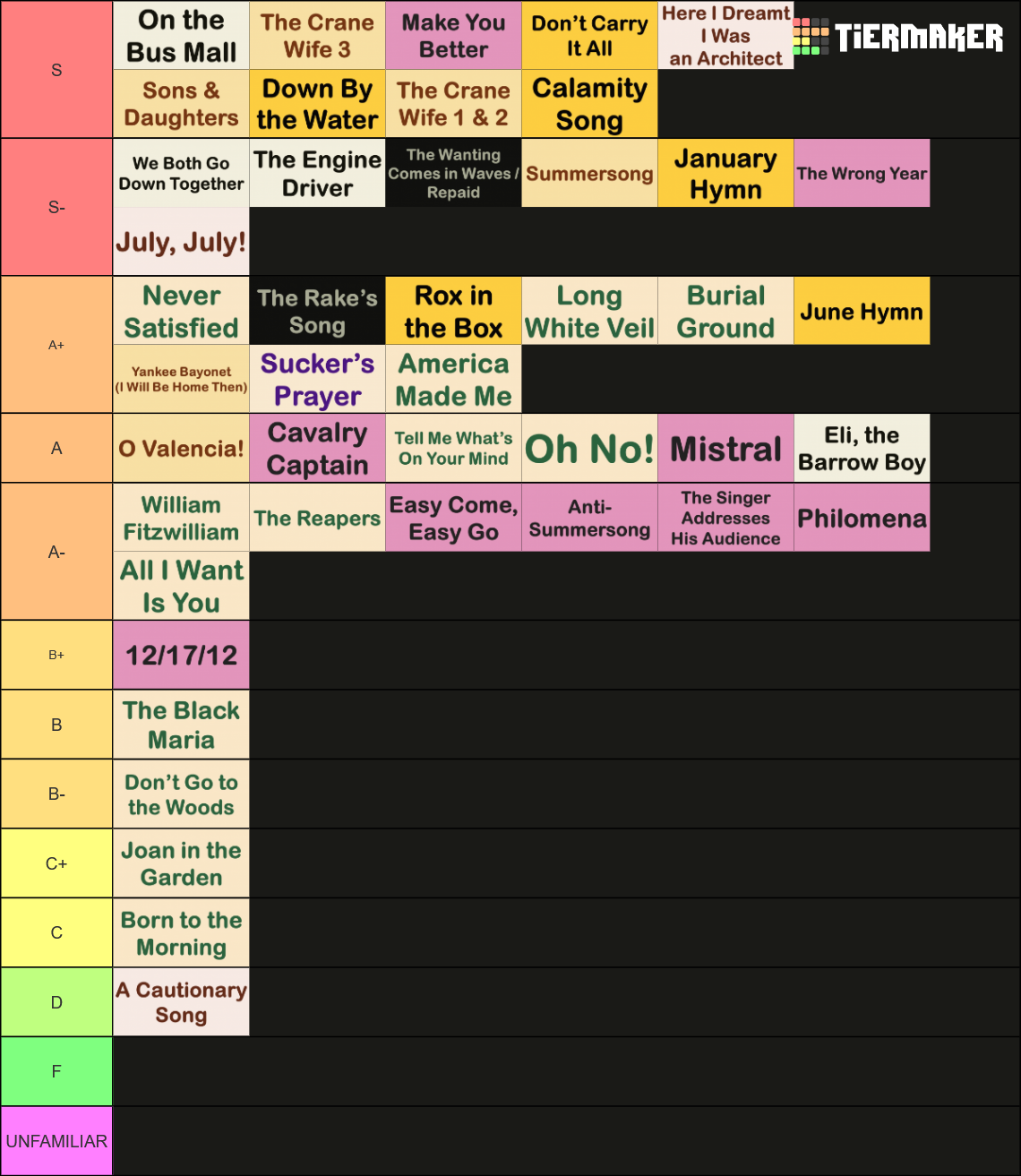Select the 'Sucker's Prayer' tile
This screenshot has width=1021, height=1176.
click(318, 379)
